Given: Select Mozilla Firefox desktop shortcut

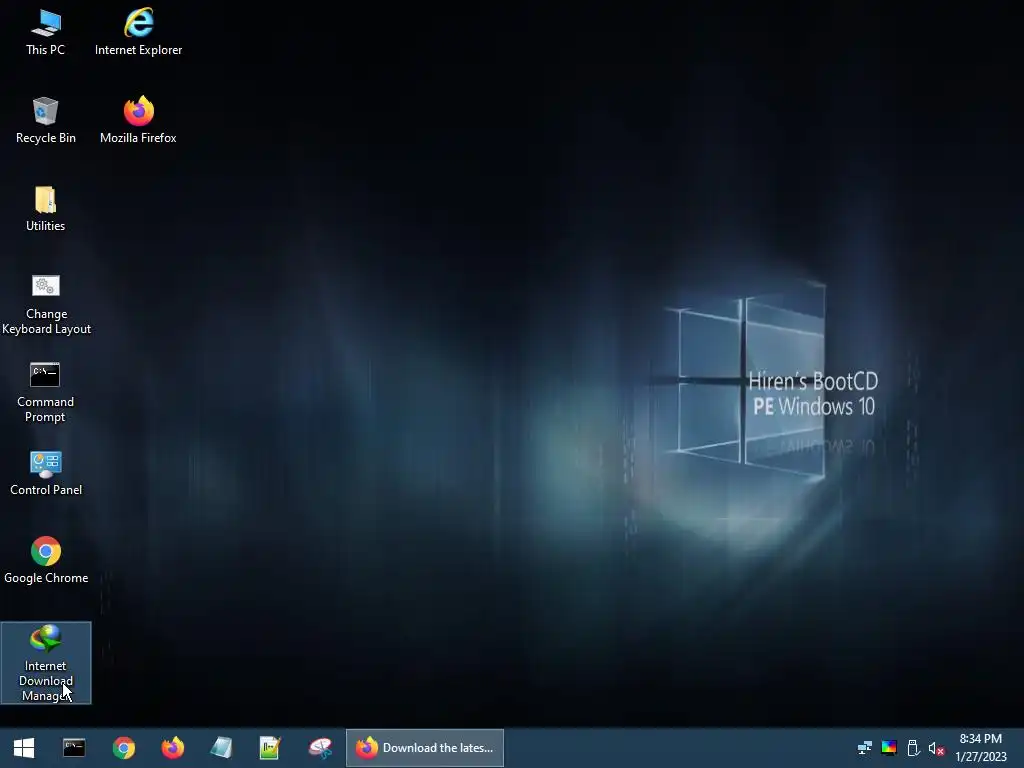Looking at the screenshot, I should click(x=138, y=121).
